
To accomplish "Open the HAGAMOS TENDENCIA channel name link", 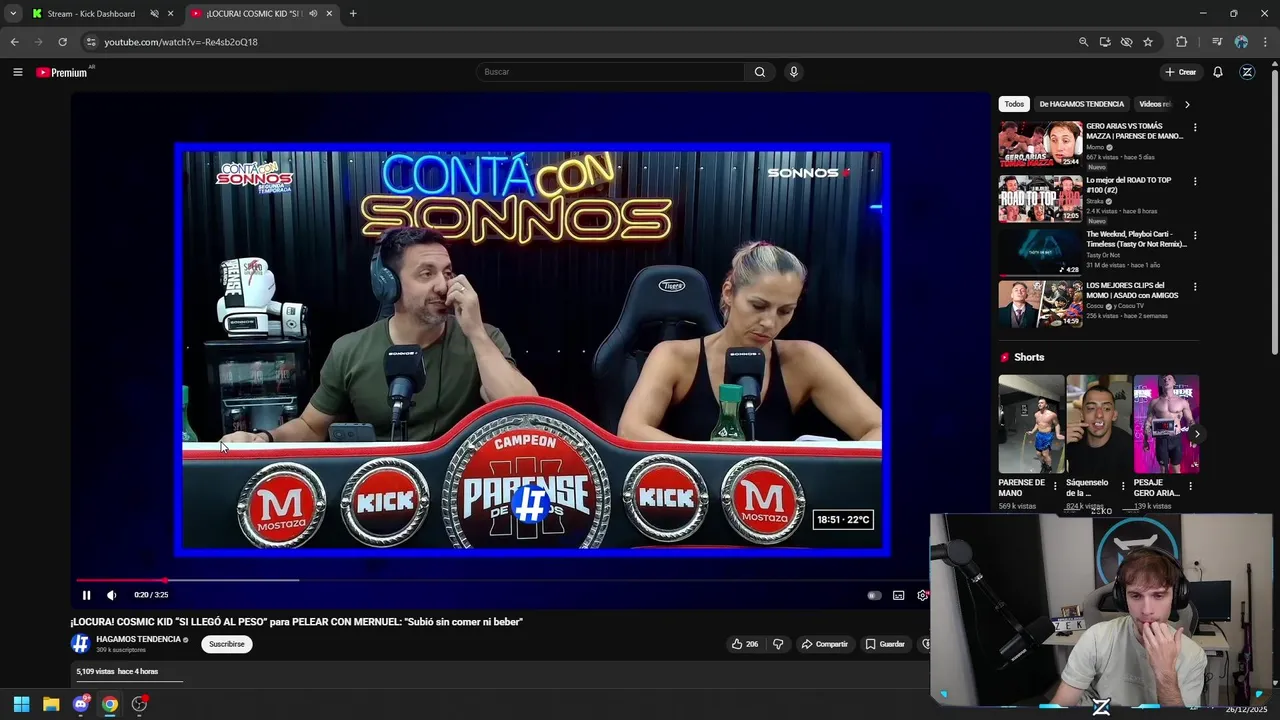I will click(138, 639).
